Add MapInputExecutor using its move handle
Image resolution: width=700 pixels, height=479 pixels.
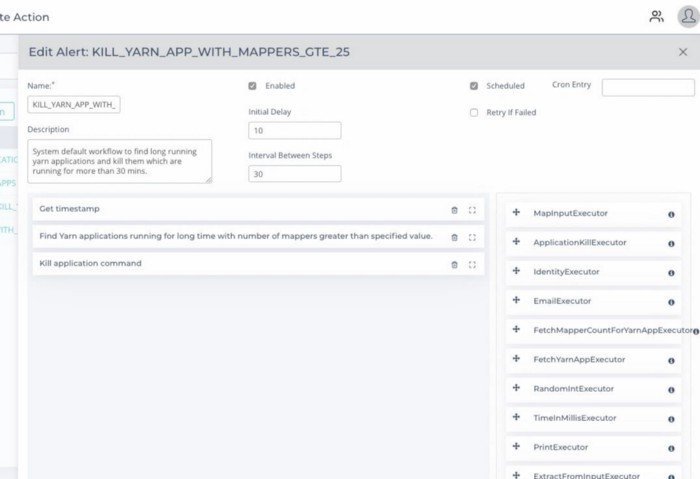[x=517, y=212]
